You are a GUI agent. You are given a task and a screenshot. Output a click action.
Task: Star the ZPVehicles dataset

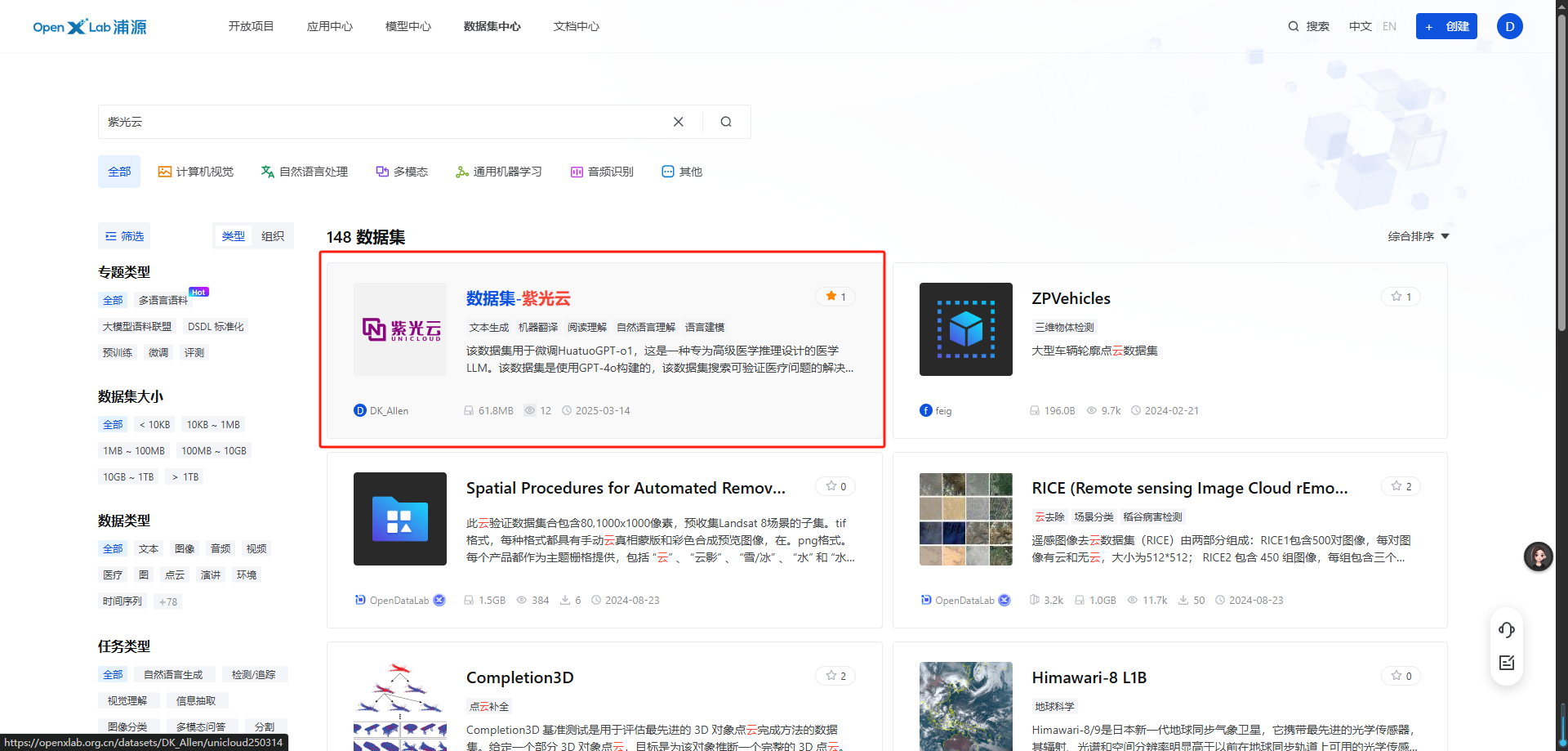[x=1401, y=297]
